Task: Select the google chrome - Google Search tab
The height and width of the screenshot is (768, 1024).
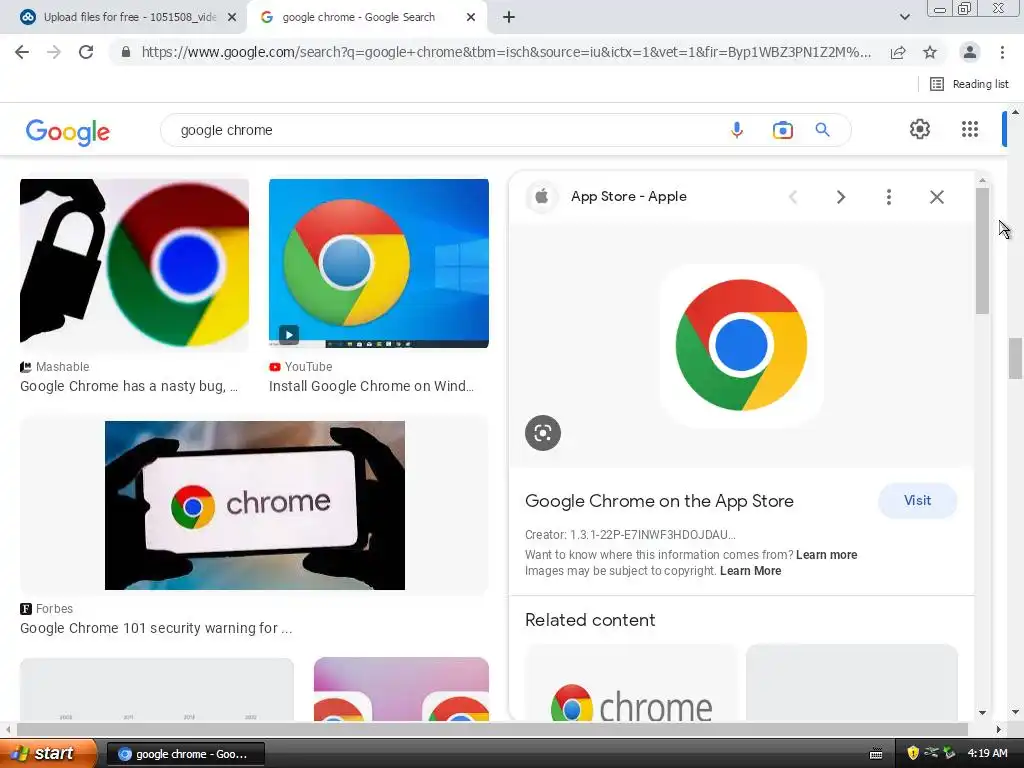Action: 359,17
